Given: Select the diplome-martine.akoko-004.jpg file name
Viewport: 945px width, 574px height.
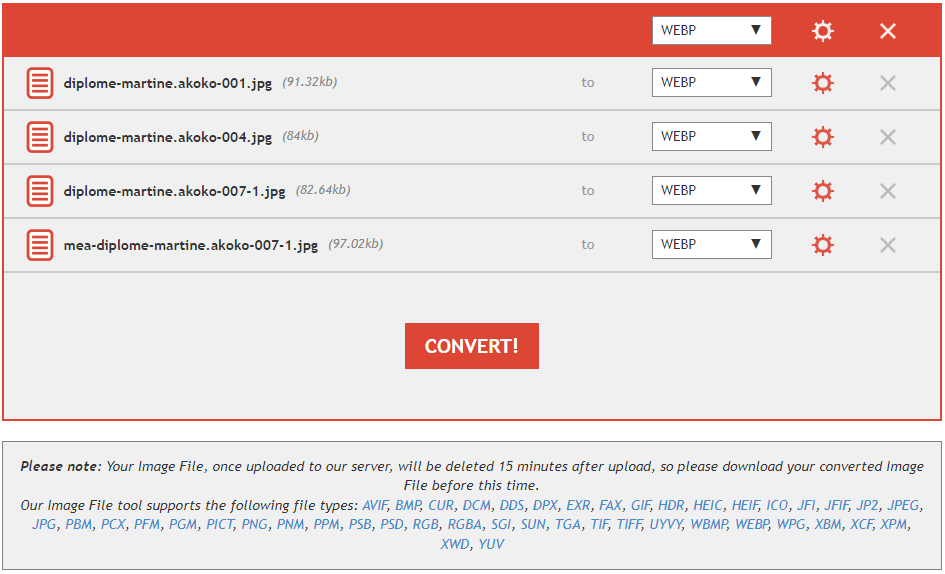Looking at the screenshot, I should [167, 137].
